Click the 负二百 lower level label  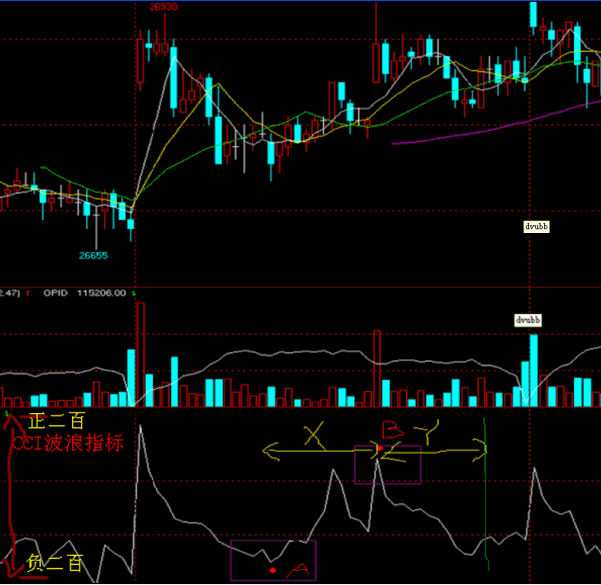56,563
